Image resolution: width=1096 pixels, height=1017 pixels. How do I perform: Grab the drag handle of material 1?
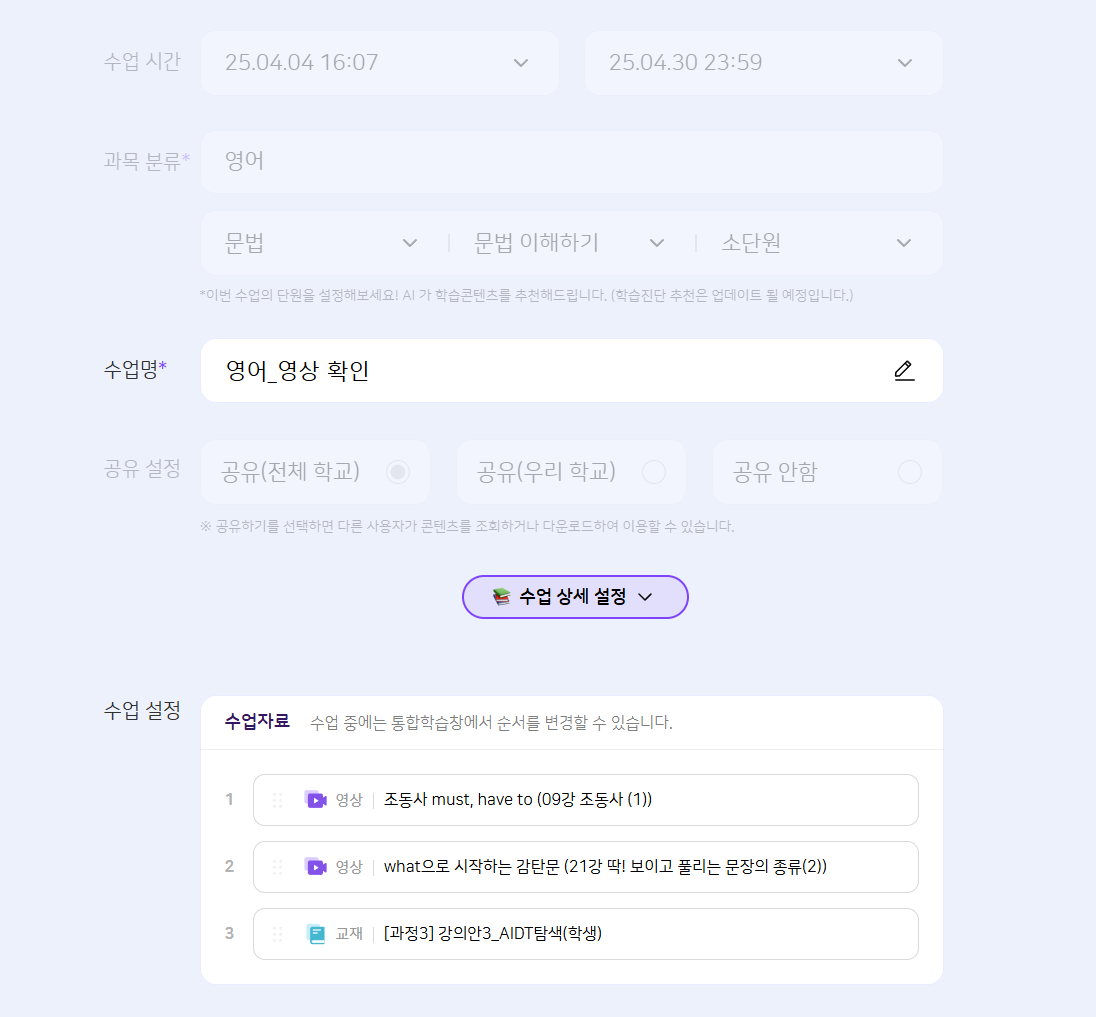278,800
